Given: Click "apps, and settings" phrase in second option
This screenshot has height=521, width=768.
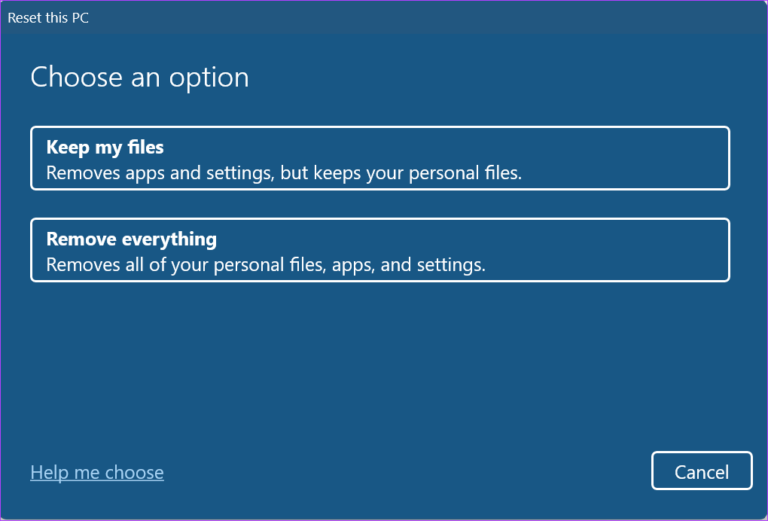Looking at the screenshot, I should click(x=408, y=265).
